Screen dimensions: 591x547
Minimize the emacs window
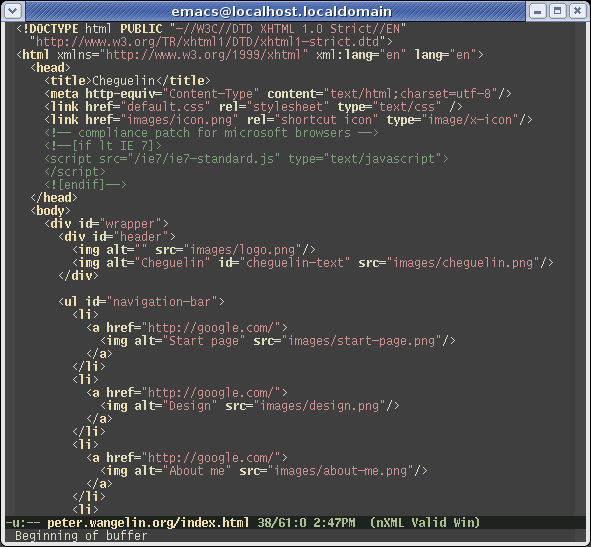click(x=538, y=11)
